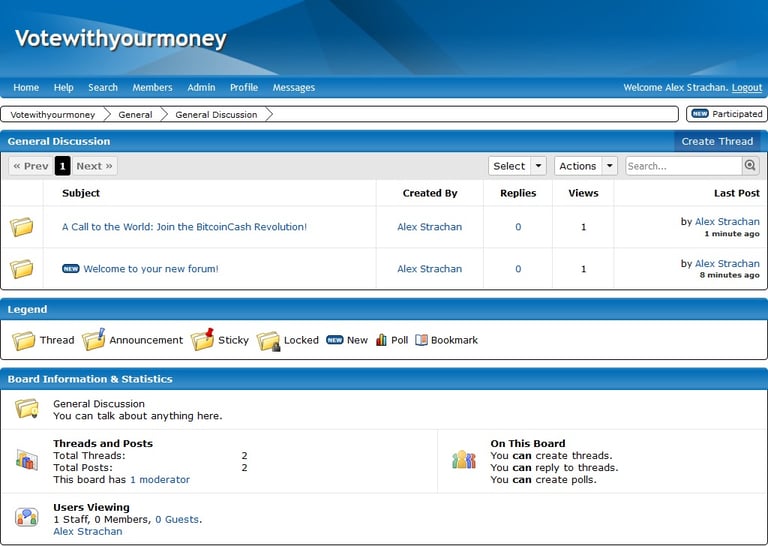Open Help from the navigation bar
This screenshot has height=546, width=768.
[64, 87]
